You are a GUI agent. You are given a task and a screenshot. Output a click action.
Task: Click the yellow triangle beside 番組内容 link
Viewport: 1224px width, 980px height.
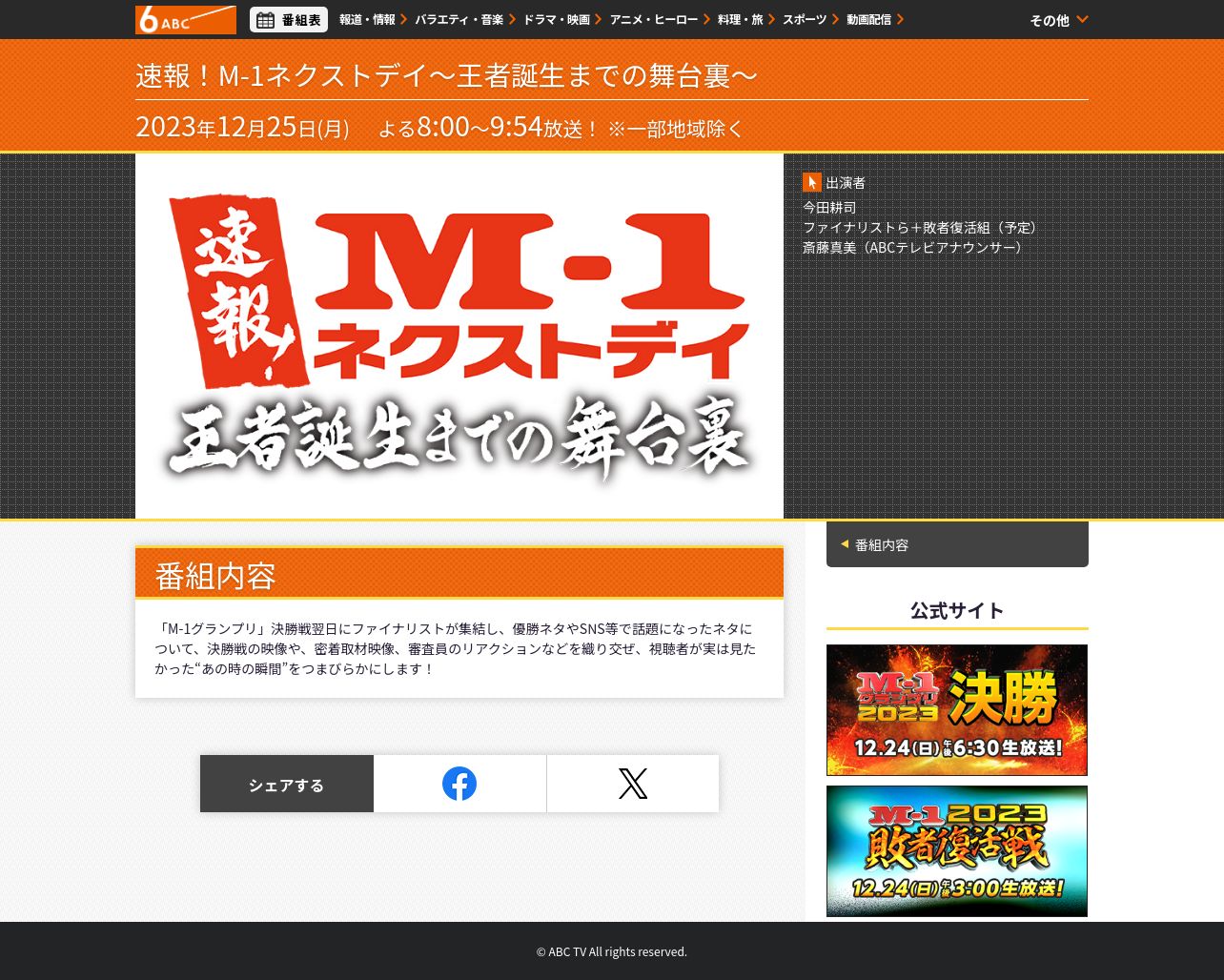845,544
